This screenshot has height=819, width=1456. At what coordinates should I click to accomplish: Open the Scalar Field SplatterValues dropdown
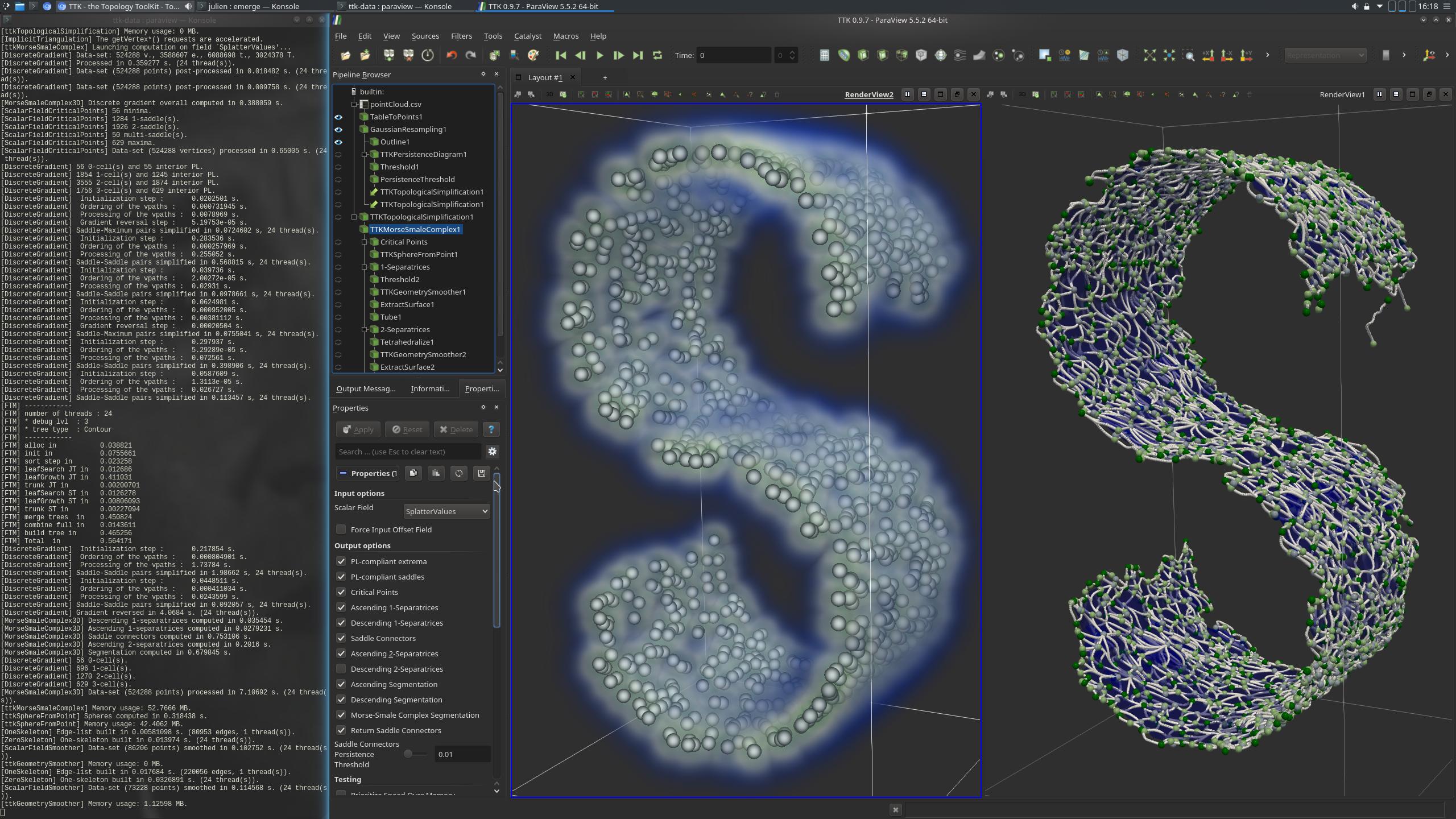click(x=446, y=511)
